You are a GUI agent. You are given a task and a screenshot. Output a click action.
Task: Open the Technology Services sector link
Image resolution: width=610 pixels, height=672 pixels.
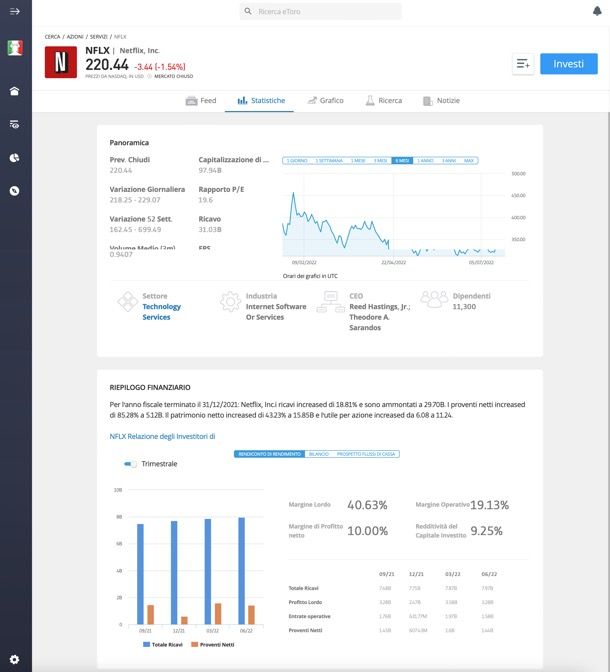[x=162, y=312]
